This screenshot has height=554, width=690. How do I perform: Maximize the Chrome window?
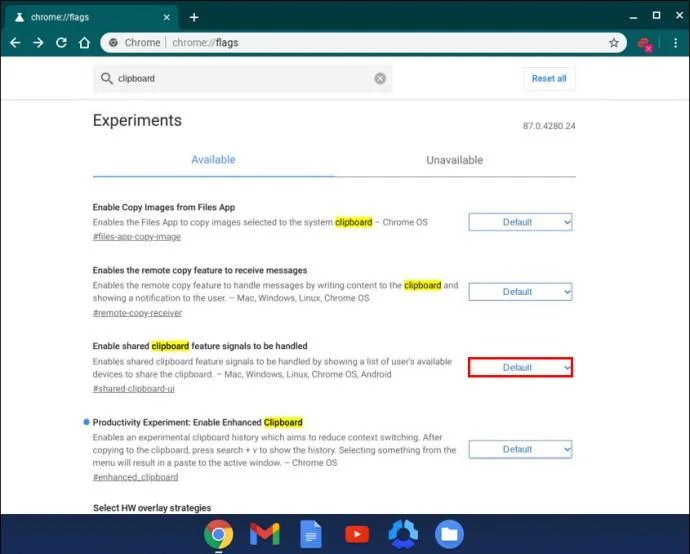pyautogui.click(x=656, y=15)
